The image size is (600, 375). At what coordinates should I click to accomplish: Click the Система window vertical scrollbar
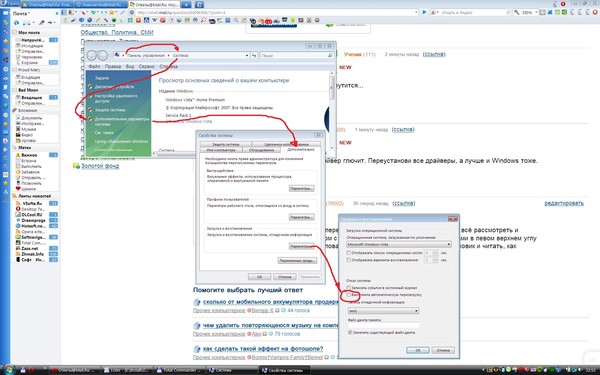tap(332, 111)
